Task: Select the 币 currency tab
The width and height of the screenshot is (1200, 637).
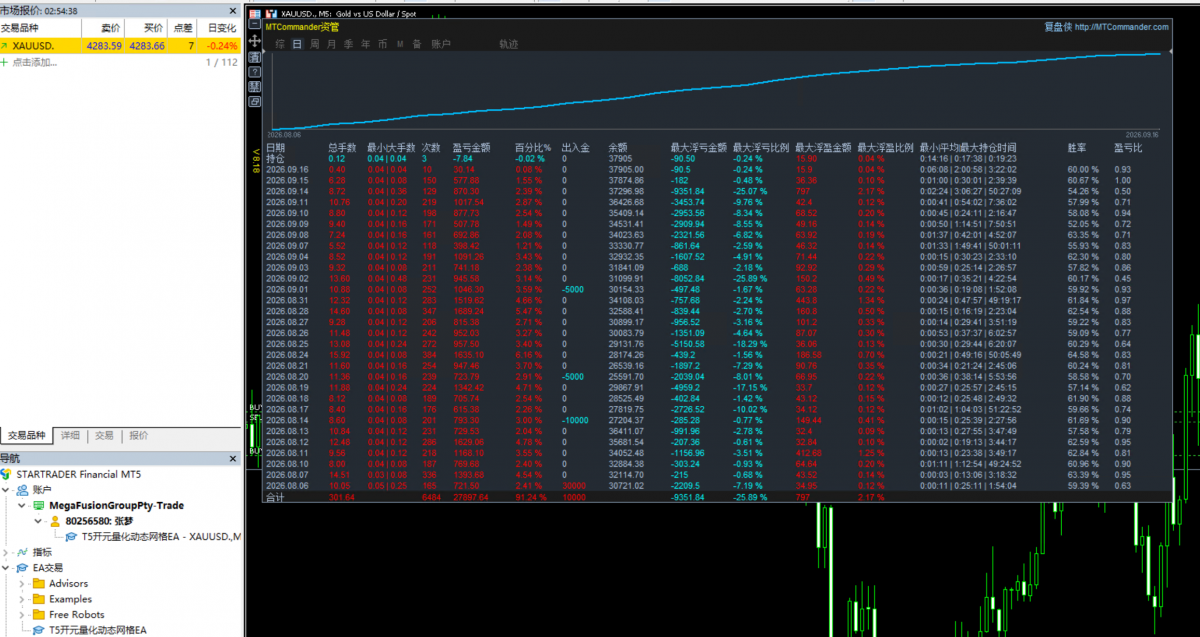Action: (382, 44)
